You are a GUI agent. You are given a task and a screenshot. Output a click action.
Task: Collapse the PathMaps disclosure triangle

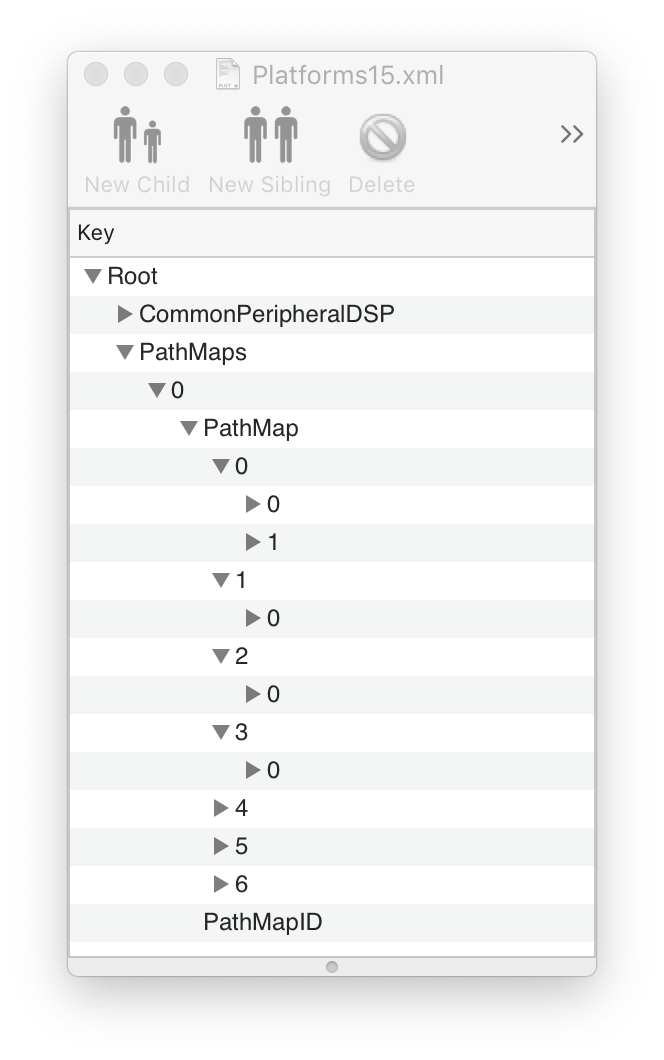coord(125,352)
